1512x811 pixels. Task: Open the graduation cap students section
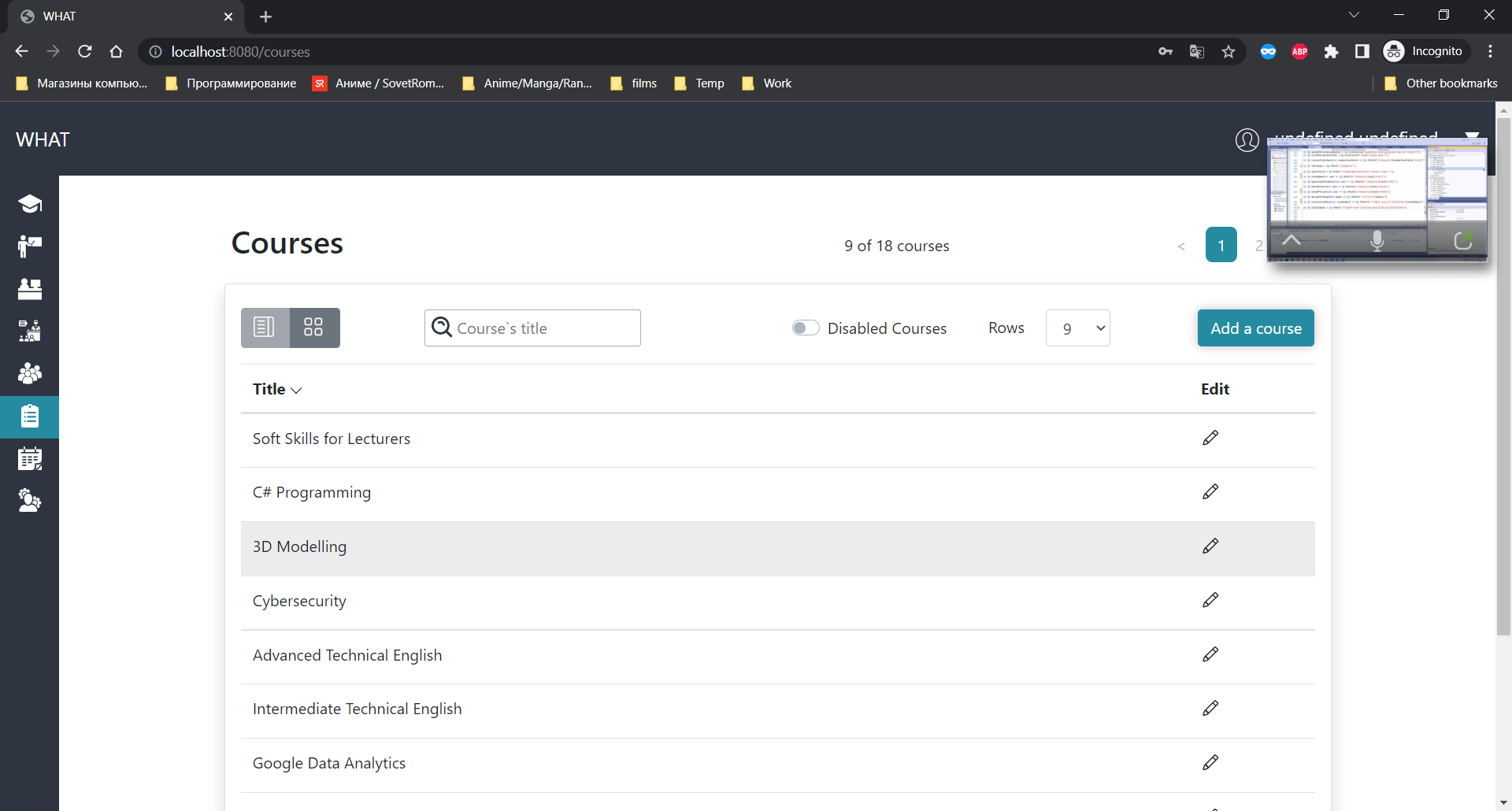coord(29,203)
